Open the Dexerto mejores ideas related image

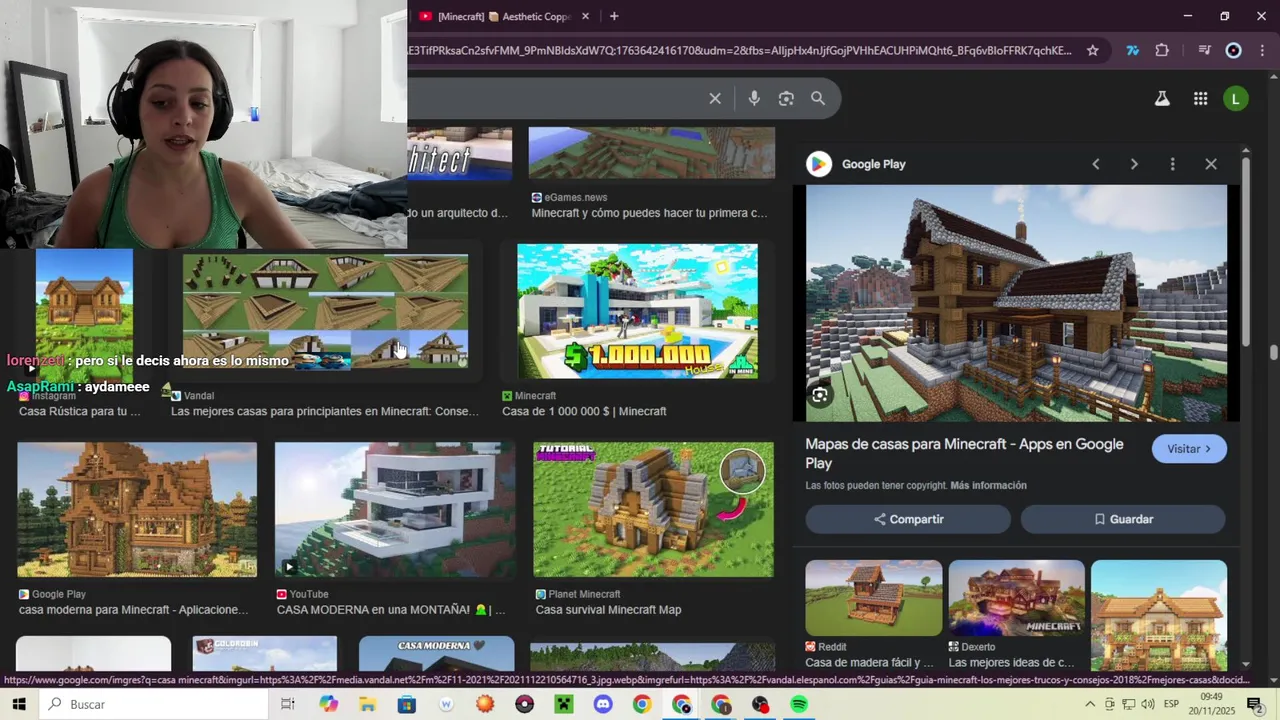tap(1016, 598)
